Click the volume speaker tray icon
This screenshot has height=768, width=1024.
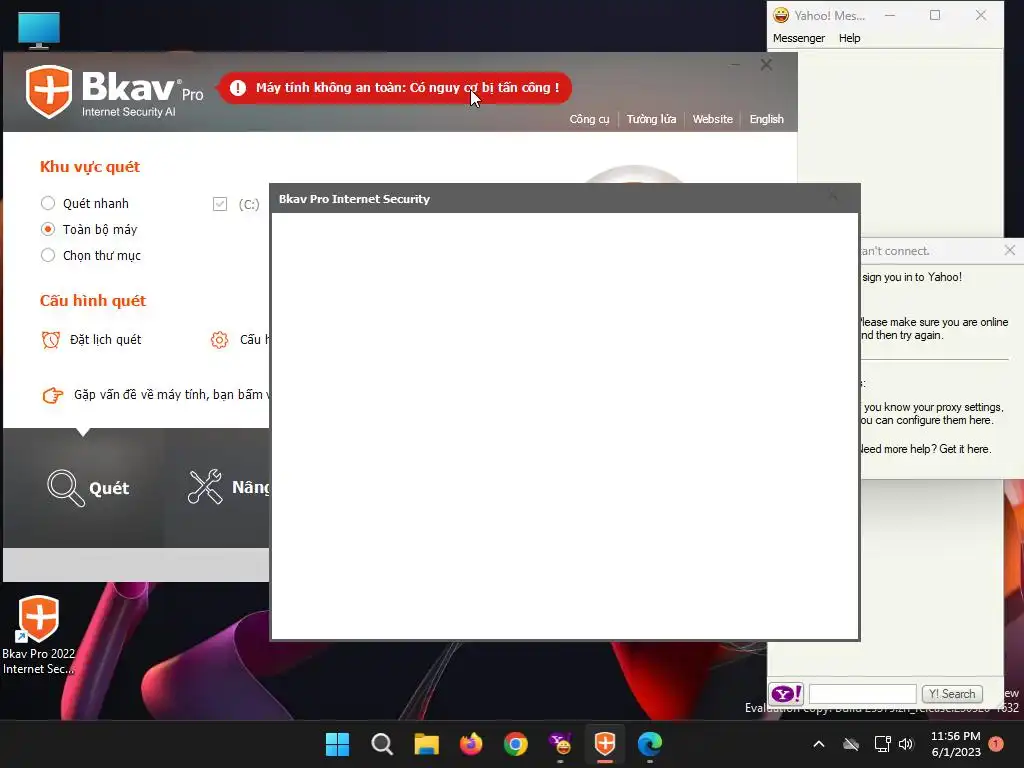click(x=906, y=744)
